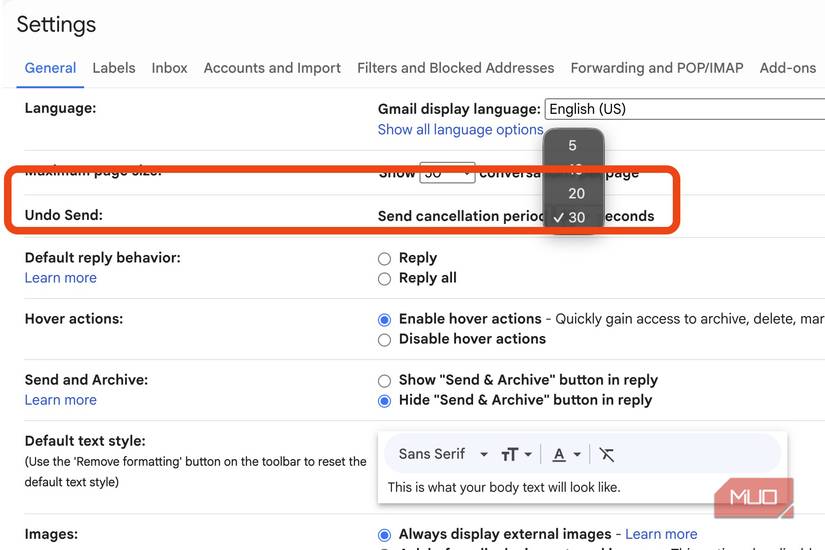Open Gmail display language dropdown
The image size is (825, 550).
pyautogui.click(x=685, y=109)
